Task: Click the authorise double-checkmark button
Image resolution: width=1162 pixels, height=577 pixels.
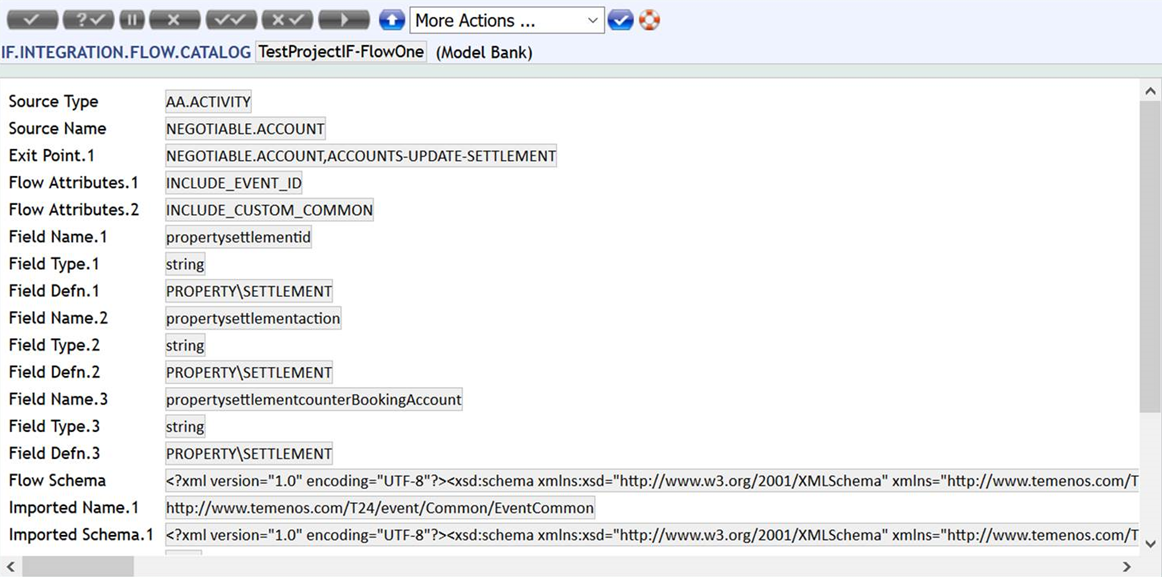Action: point(231,20)
